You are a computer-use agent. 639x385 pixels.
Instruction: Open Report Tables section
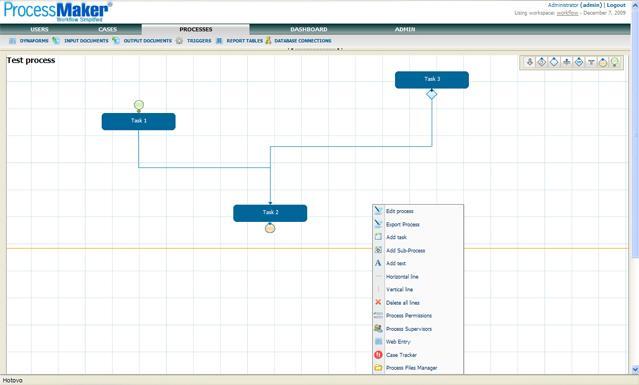[245, 41]
